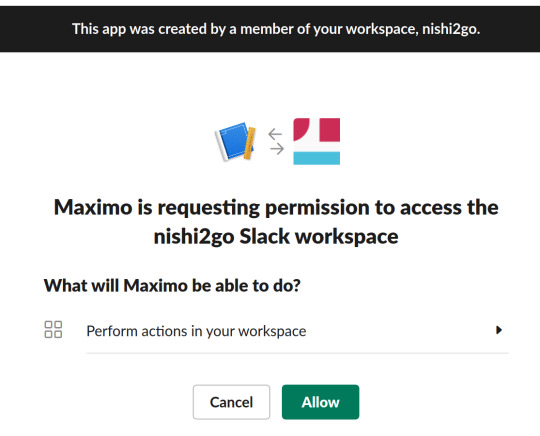This screenshot has height=436, width=540.
Task: Click the red quarter-circle in workspace logo
Action: click(301, 129)
